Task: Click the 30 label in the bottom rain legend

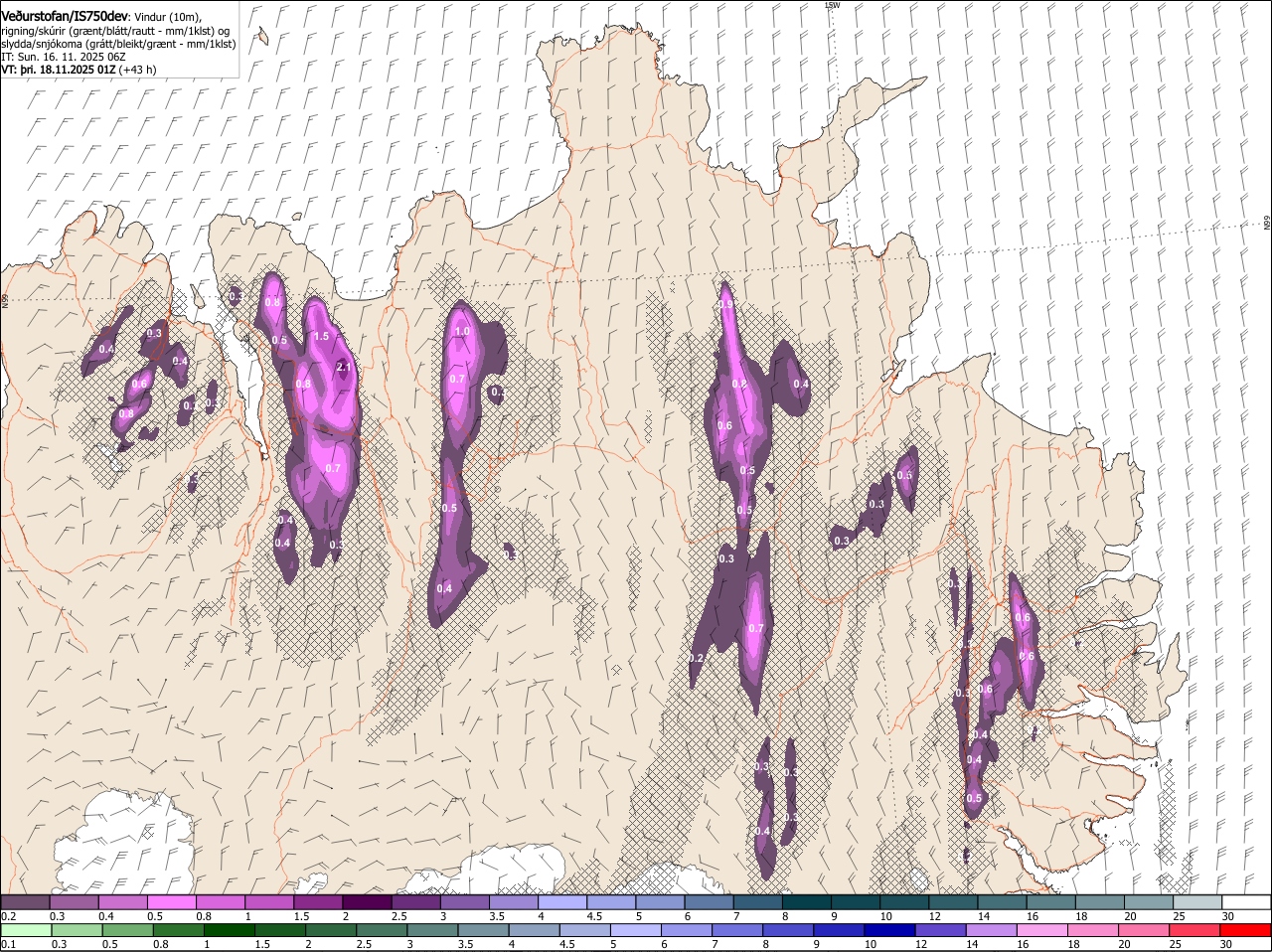Action: point(1225,944)
